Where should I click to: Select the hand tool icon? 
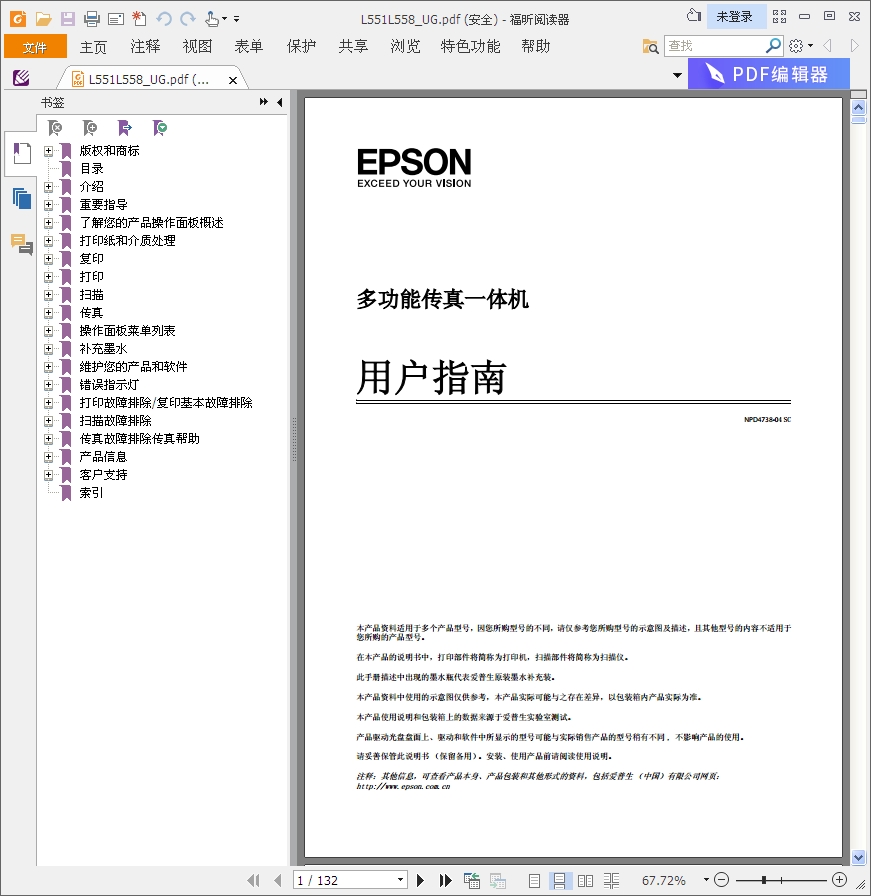(x=212, y=19)
